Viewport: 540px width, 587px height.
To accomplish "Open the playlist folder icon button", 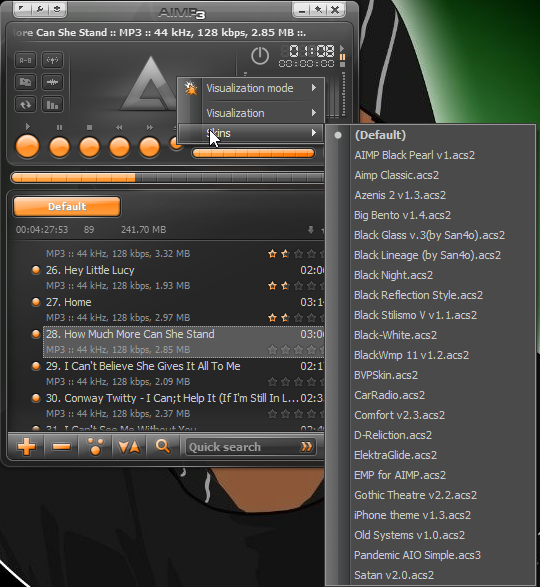I will click(x=25, y=82).
